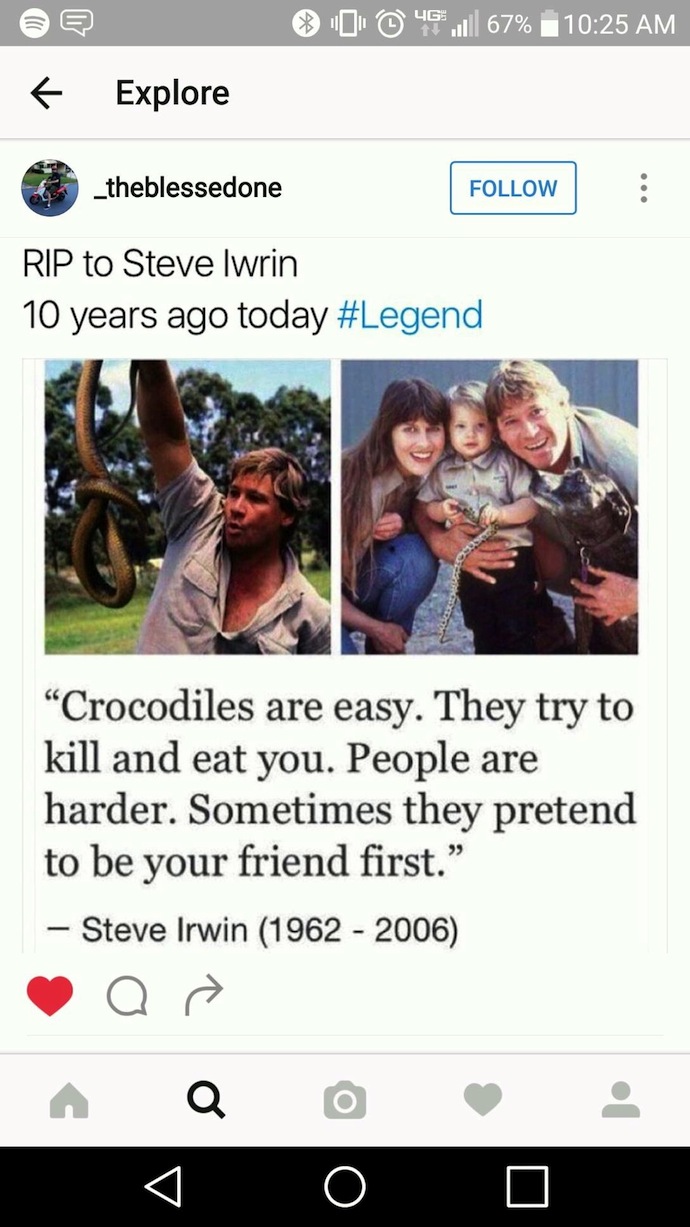Open the Camera tab
The image size is (690, 1227).
pyautogui.click(x=345, y=1100)
